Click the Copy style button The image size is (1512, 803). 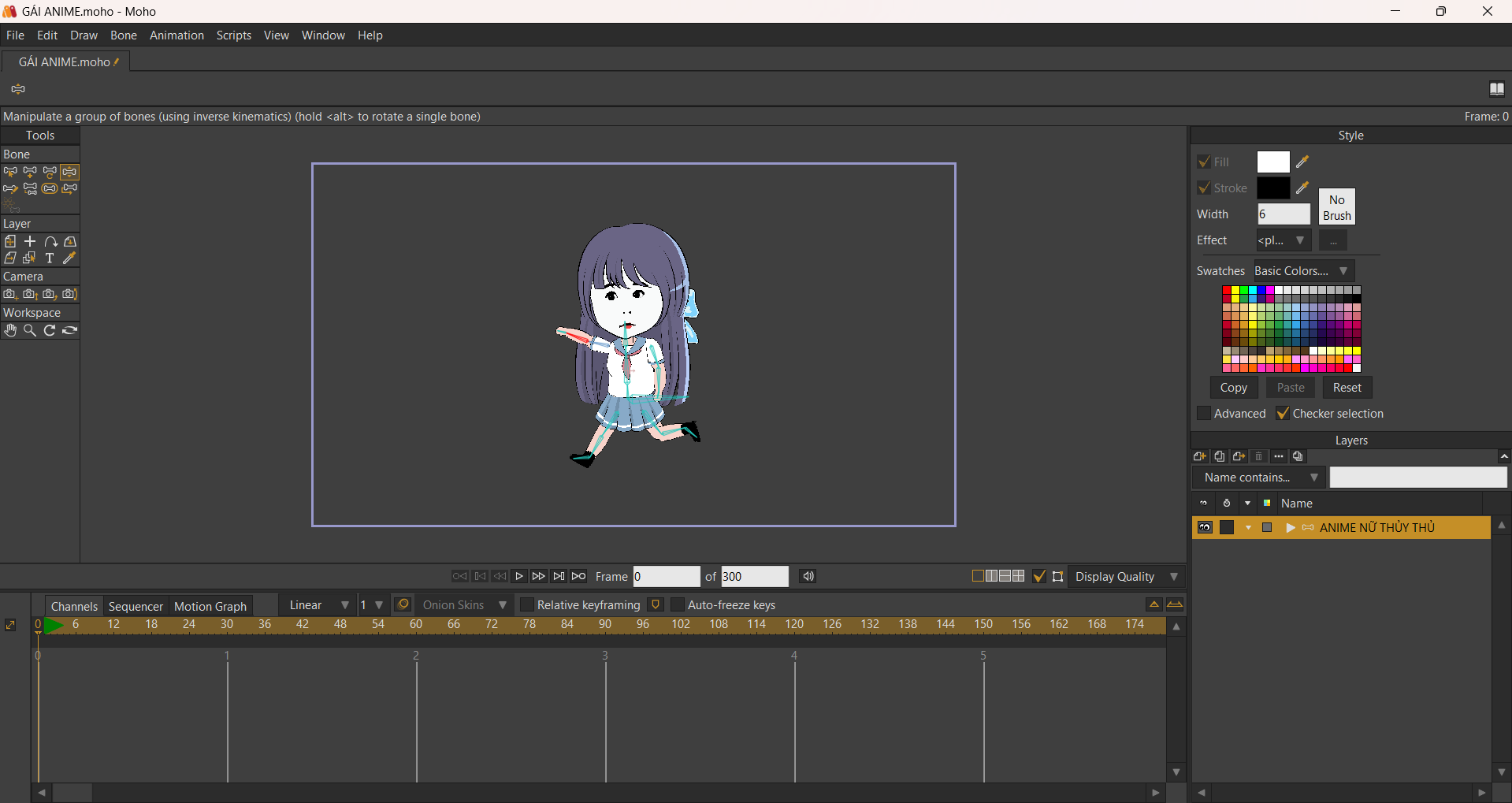tap(1233, 388)
